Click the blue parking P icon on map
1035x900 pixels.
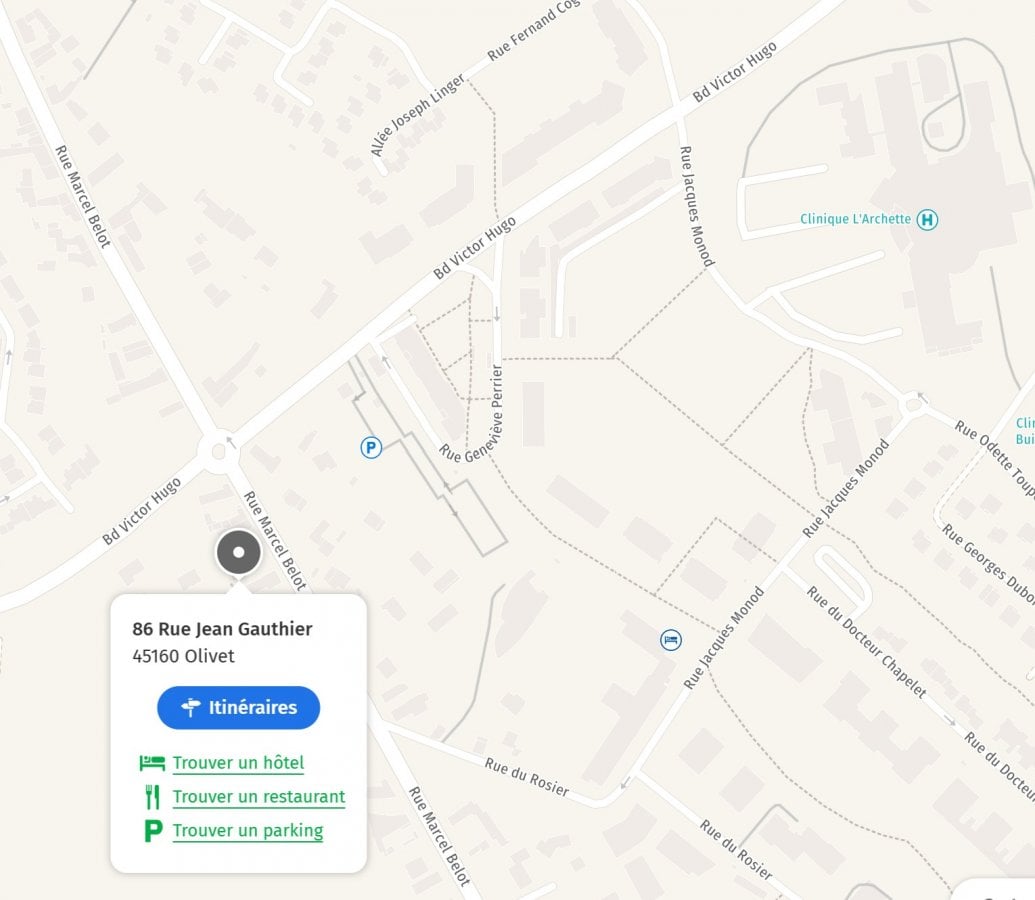coord(371,448)
